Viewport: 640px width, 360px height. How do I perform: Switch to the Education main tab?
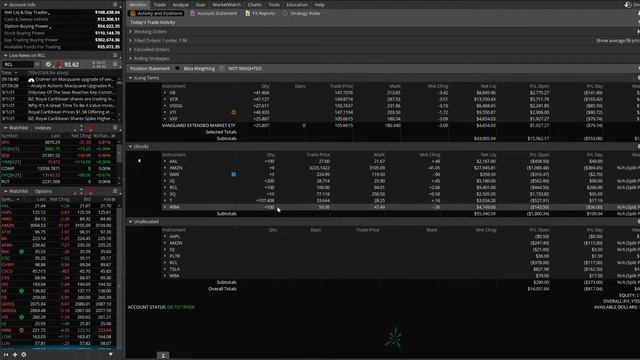[x=297, y=4]
